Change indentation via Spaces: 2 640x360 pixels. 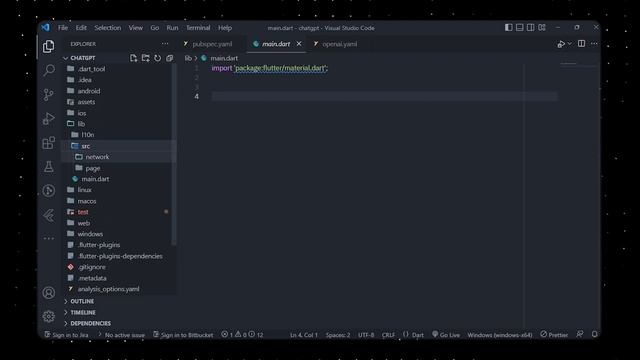(338, 335)
